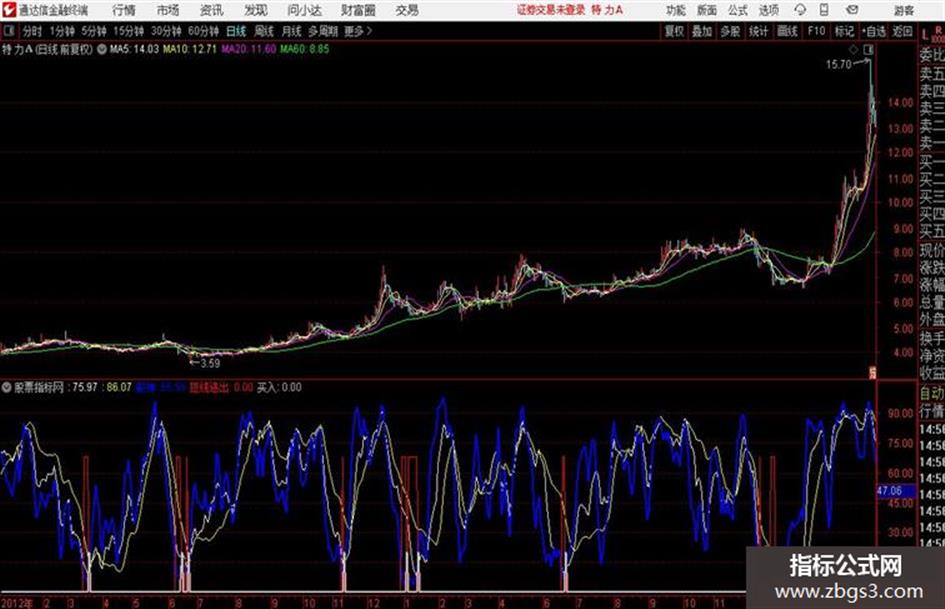945x609 pixels.
Task: Open the mail envelope icon
Action: tap(852, 10)
